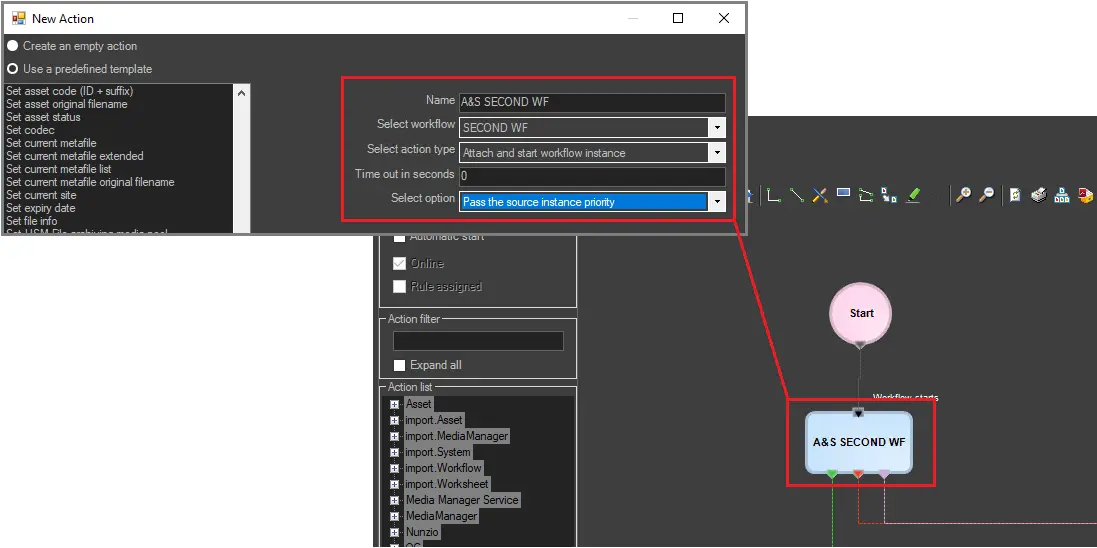Click the refresh document icon
The width and height of the screenshot is (1097, 548).
1015,196
